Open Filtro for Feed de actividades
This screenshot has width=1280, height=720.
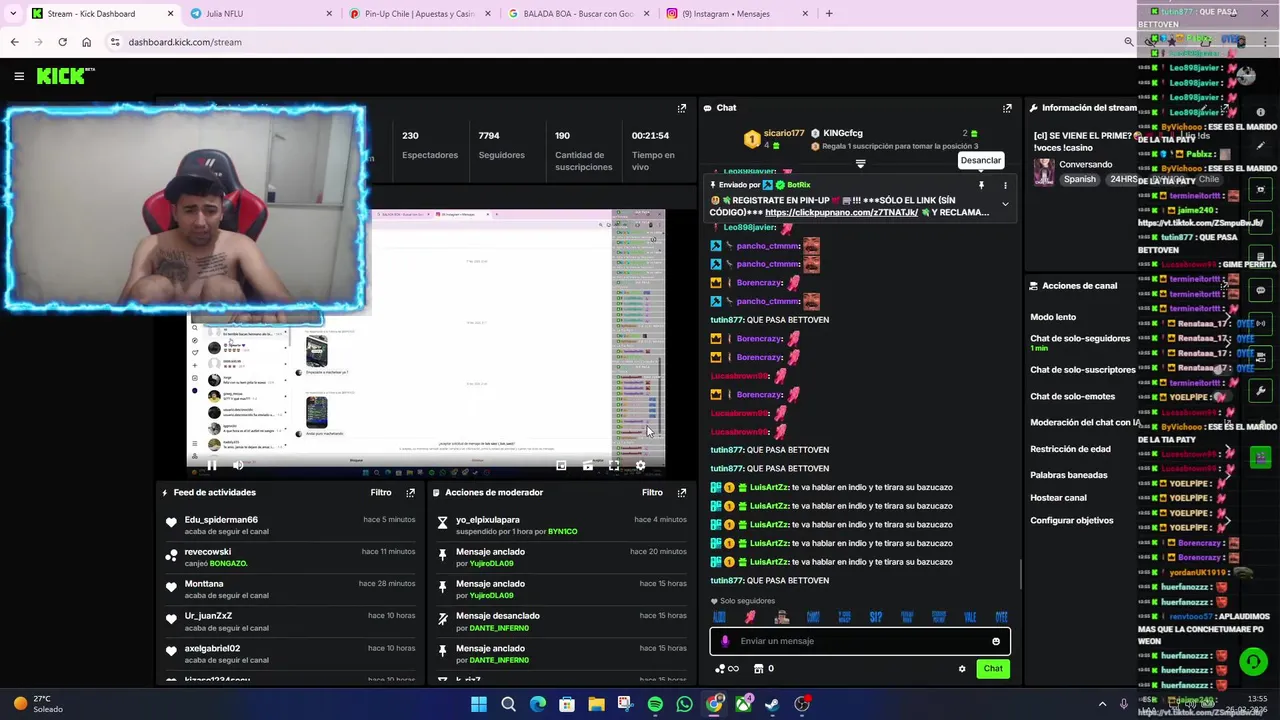pos(381,493)
